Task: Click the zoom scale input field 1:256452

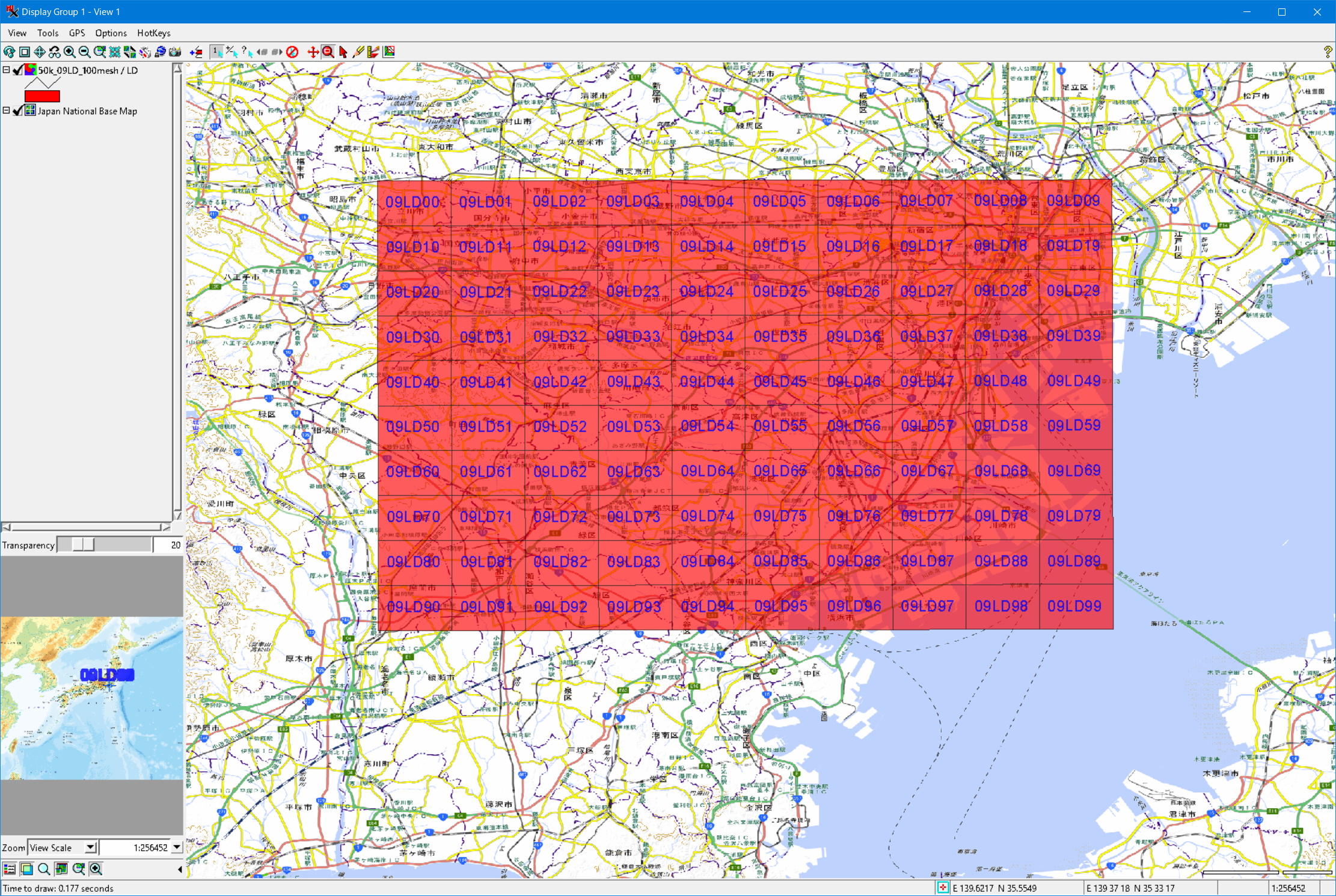Action: click(x=135, y=848)
